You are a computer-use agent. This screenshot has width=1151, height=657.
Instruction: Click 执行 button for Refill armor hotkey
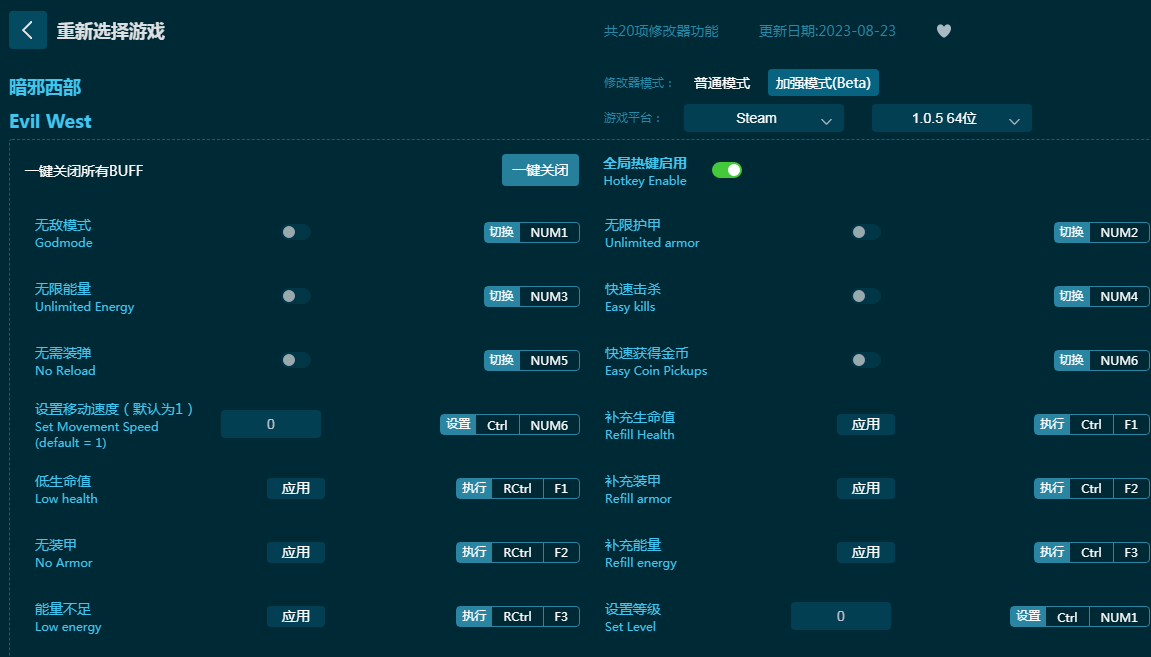[1052, 489]
